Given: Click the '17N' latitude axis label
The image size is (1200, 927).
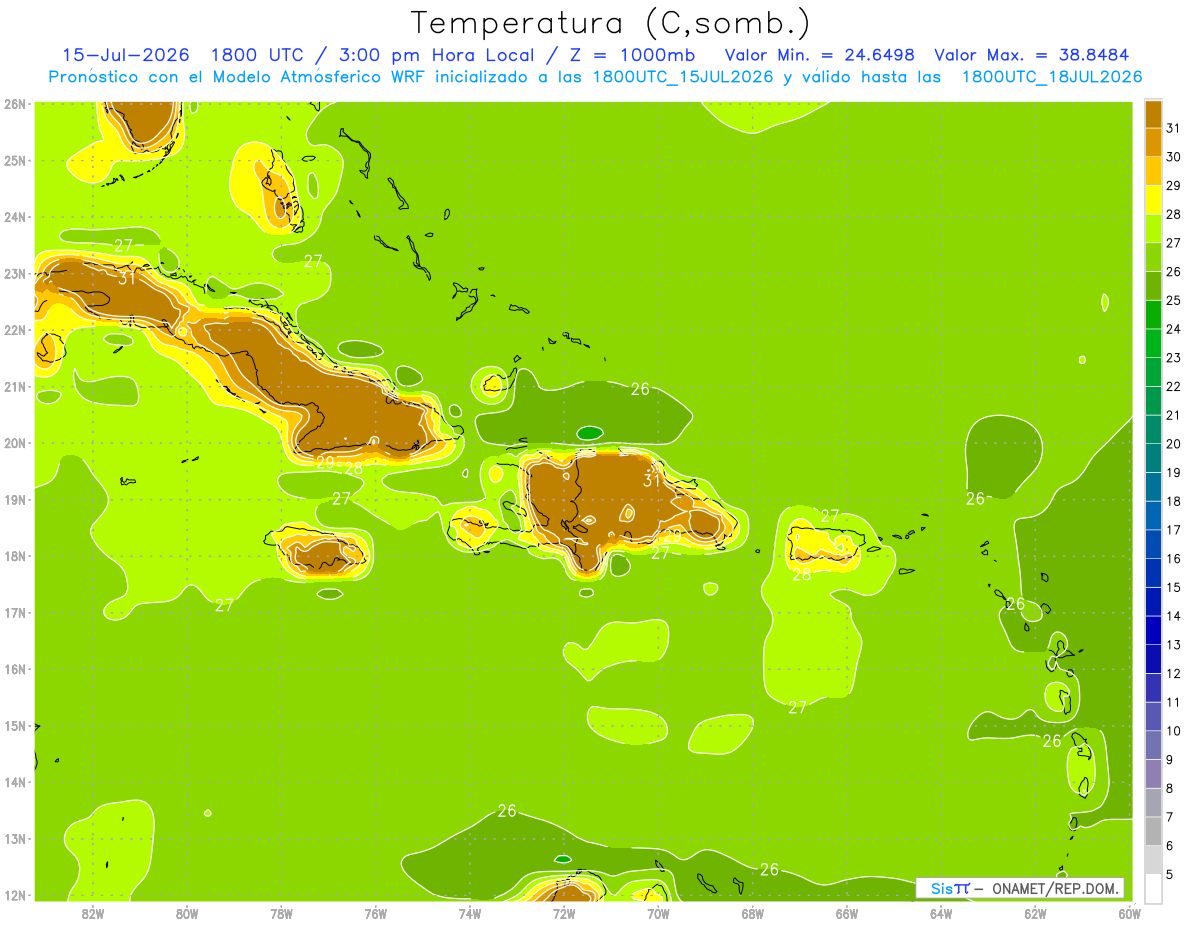Looking at the screenshot, I should point(15,612).
